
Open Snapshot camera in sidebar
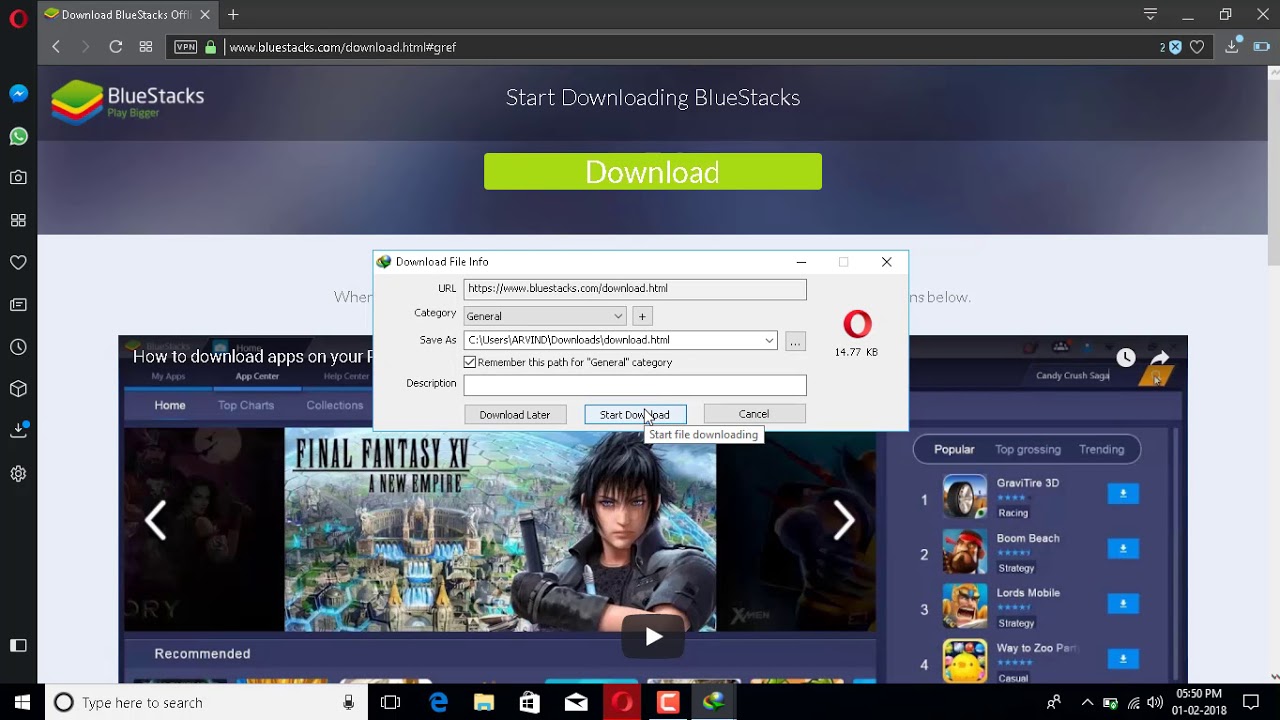point(18,178)
